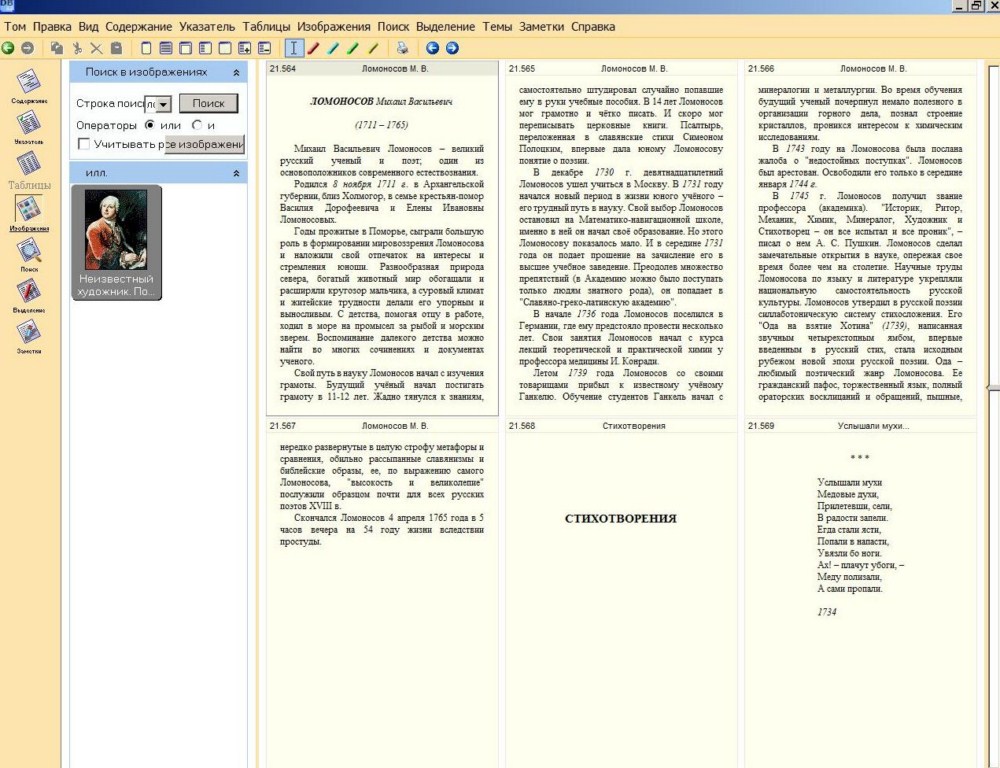Click page number 21.569

tap(761, 426)
